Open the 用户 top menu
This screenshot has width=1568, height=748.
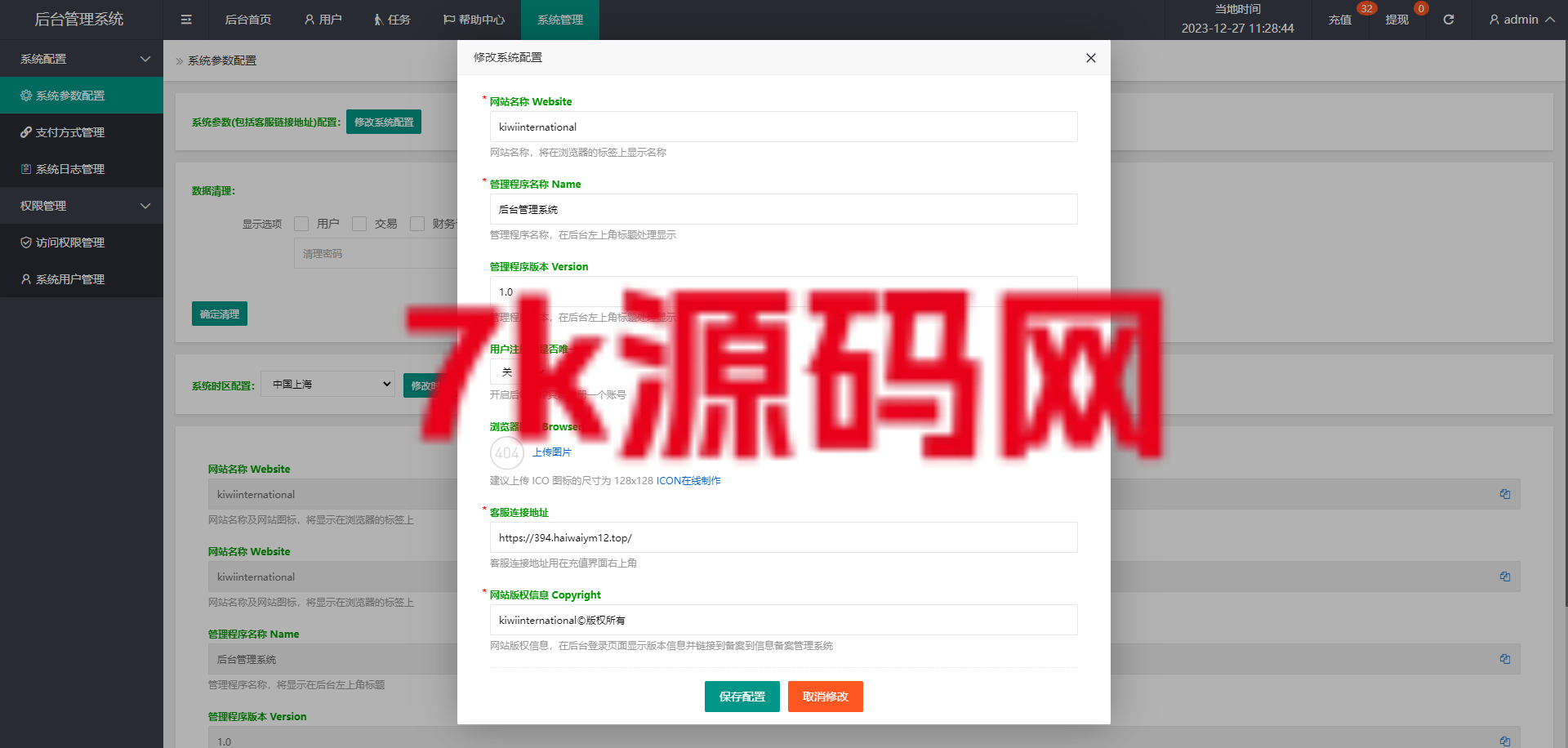tap(323, 20)
